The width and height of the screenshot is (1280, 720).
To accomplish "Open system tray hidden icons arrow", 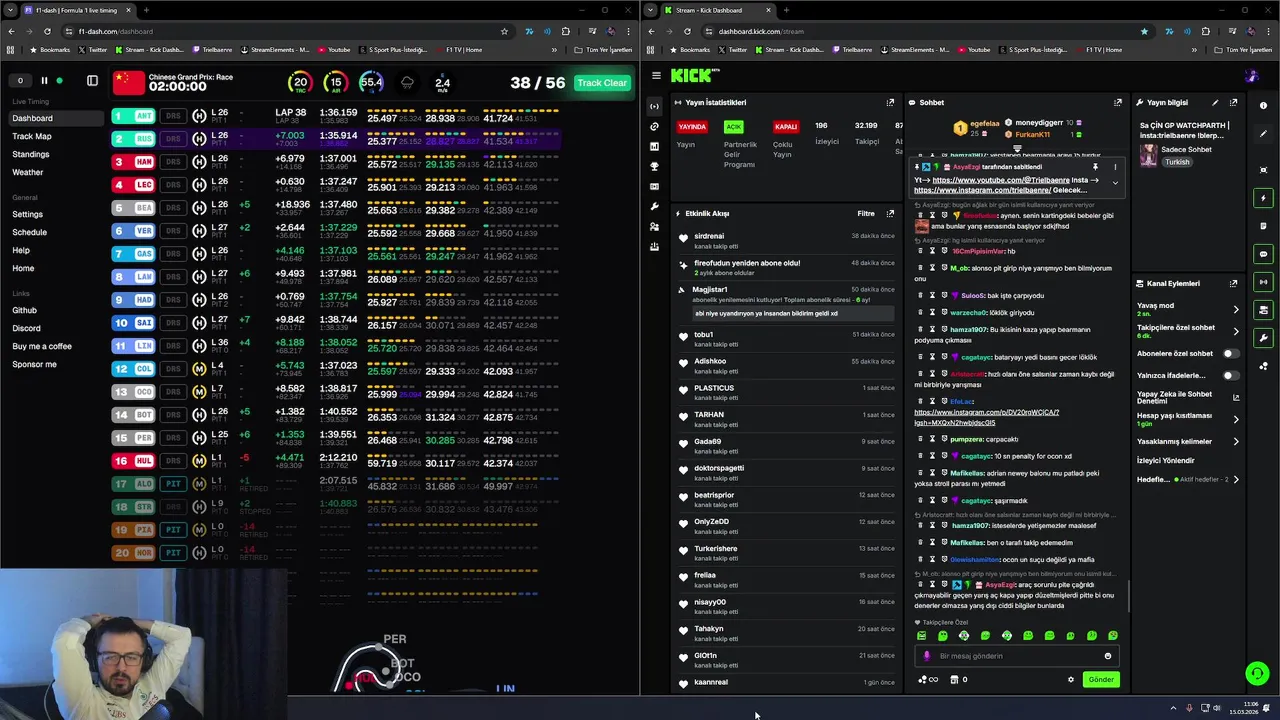I will click(1173, 708).
